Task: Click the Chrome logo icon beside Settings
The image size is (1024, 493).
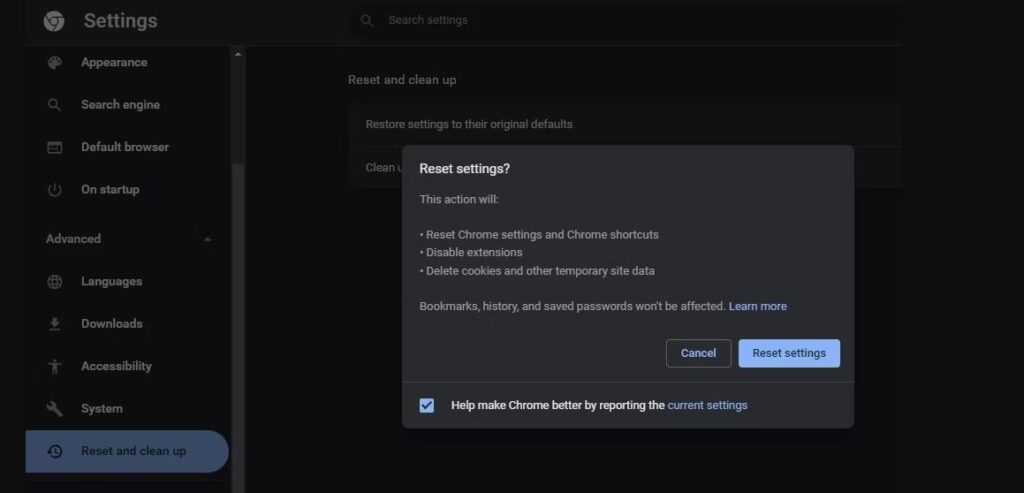Action: [x=54, y=21]
